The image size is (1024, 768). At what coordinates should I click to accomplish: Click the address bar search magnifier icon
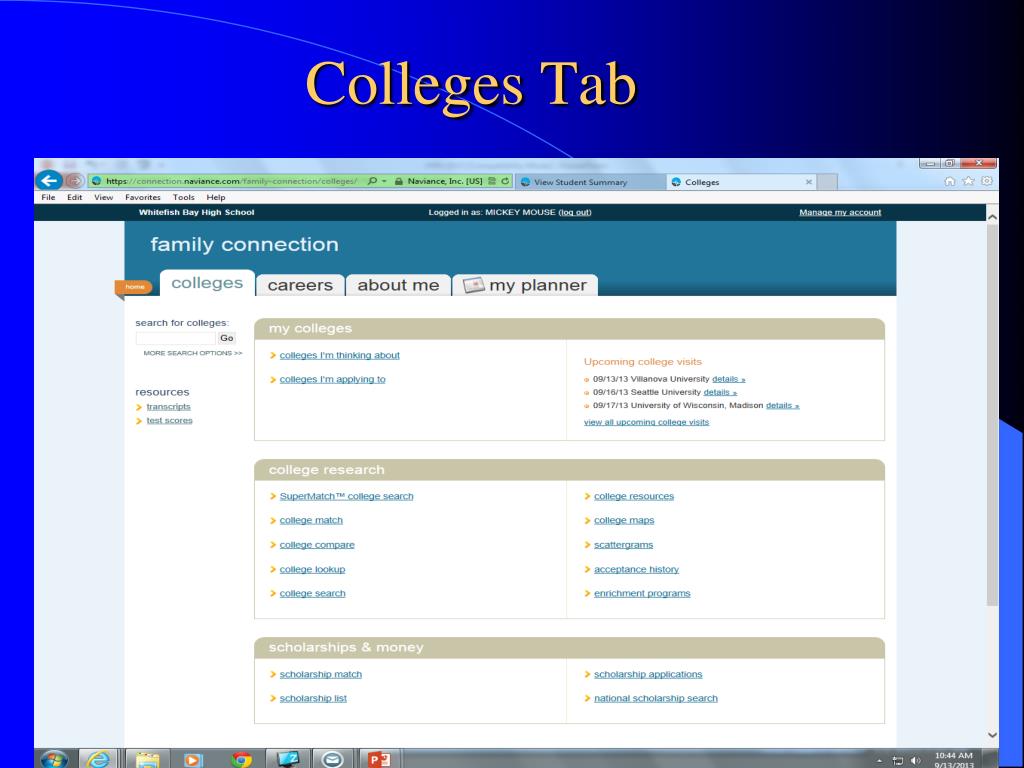pyautogui.click(x=372, y=181)
